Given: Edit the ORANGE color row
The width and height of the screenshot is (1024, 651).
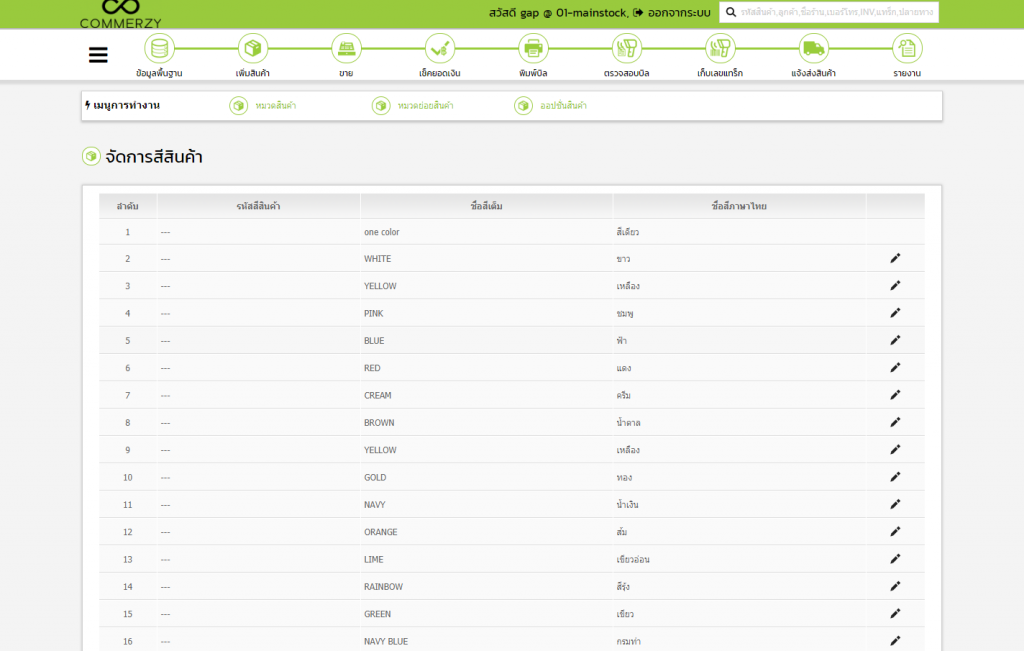Looking at the screenshot, I should (895, 532).
